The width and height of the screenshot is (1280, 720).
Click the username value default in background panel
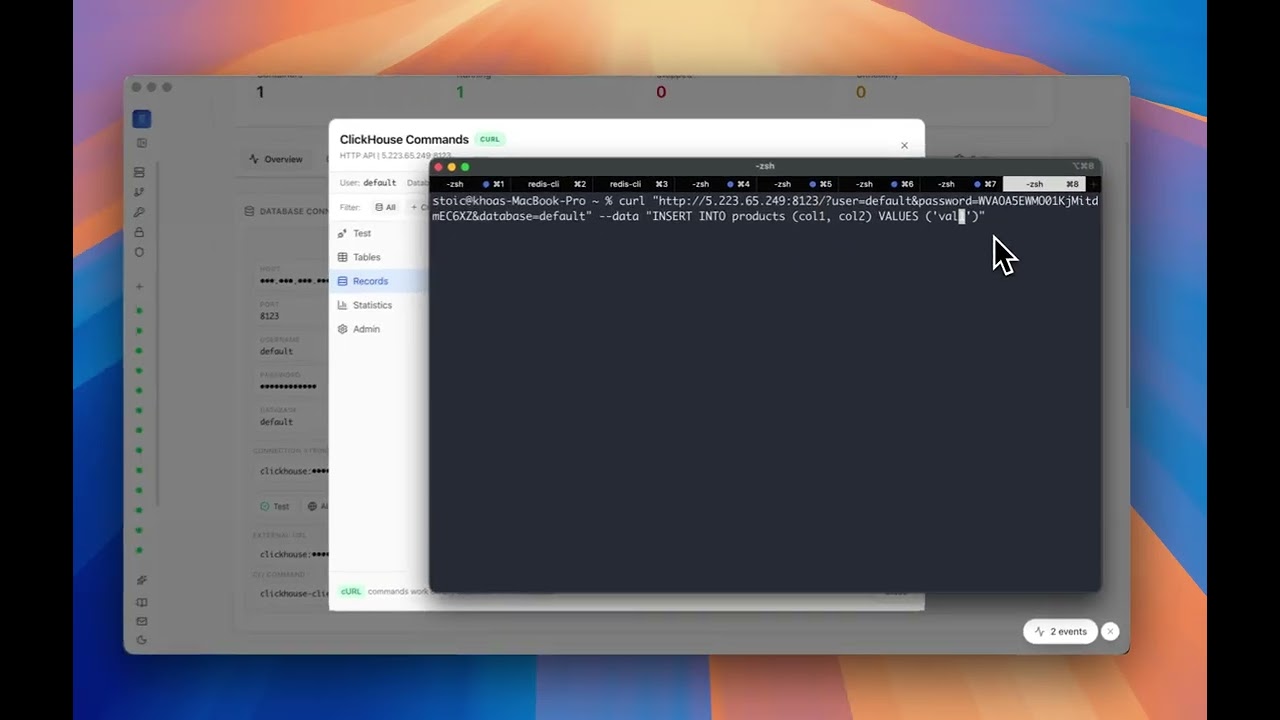click(276, 352)
